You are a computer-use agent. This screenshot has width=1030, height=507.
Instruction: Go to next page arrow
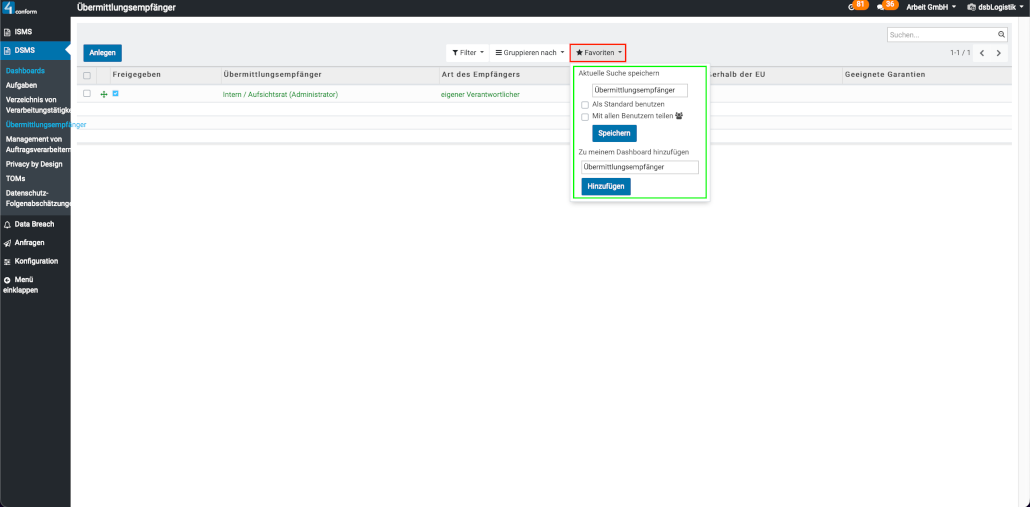(x=998, y=53)
